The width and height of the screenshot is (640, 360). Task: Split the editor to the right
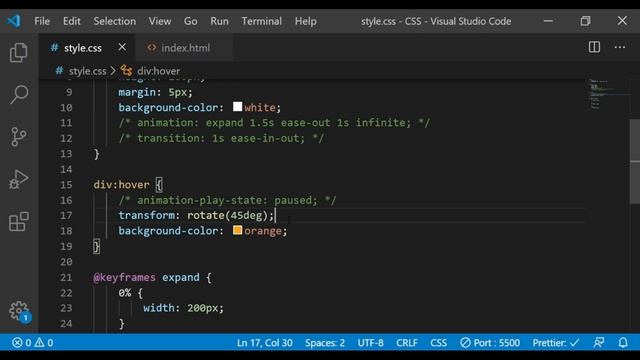[594, 47]
